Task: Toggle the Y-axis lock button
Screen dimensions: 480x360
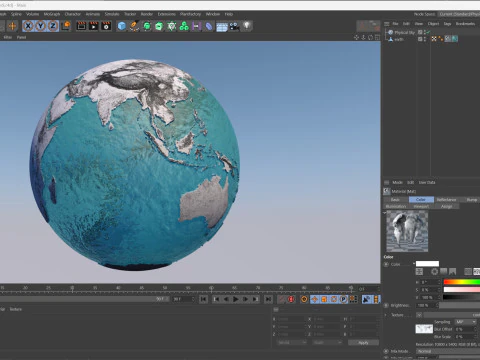Action: pos(41,26)
